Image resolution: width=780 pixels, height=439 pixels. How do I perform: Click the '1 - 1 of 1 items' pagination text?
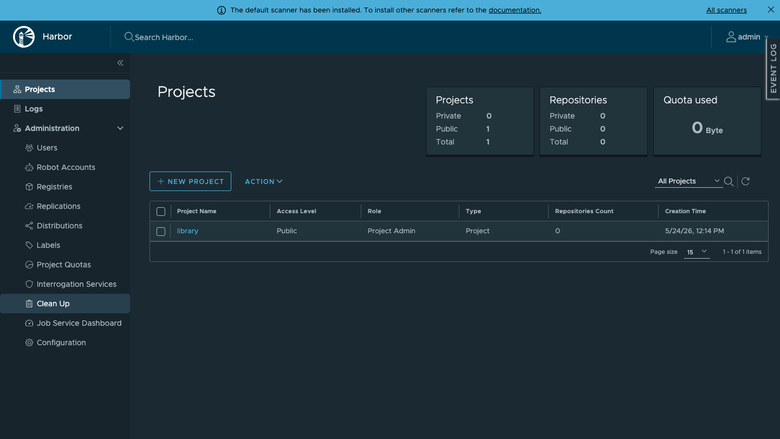pyautogui.click(x=742, y=252)
